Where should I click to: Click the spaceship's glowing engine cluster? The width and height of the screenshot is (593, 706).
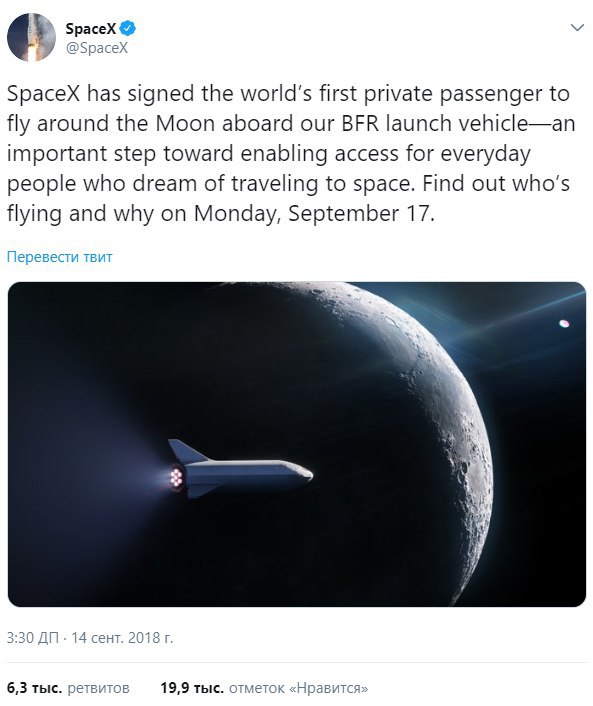pos(176,478)
